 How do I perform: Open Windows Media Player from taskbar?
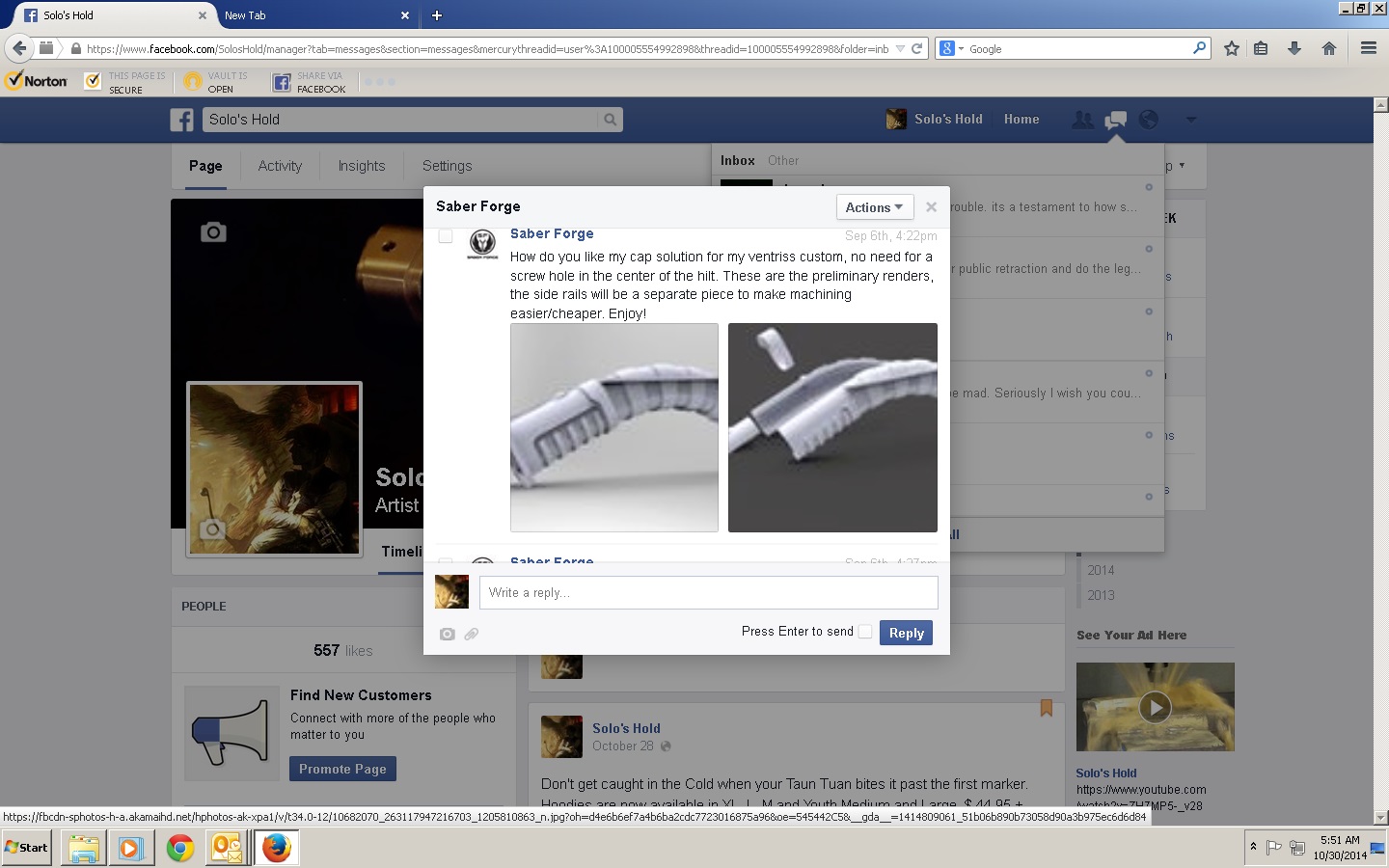point(131,848)
